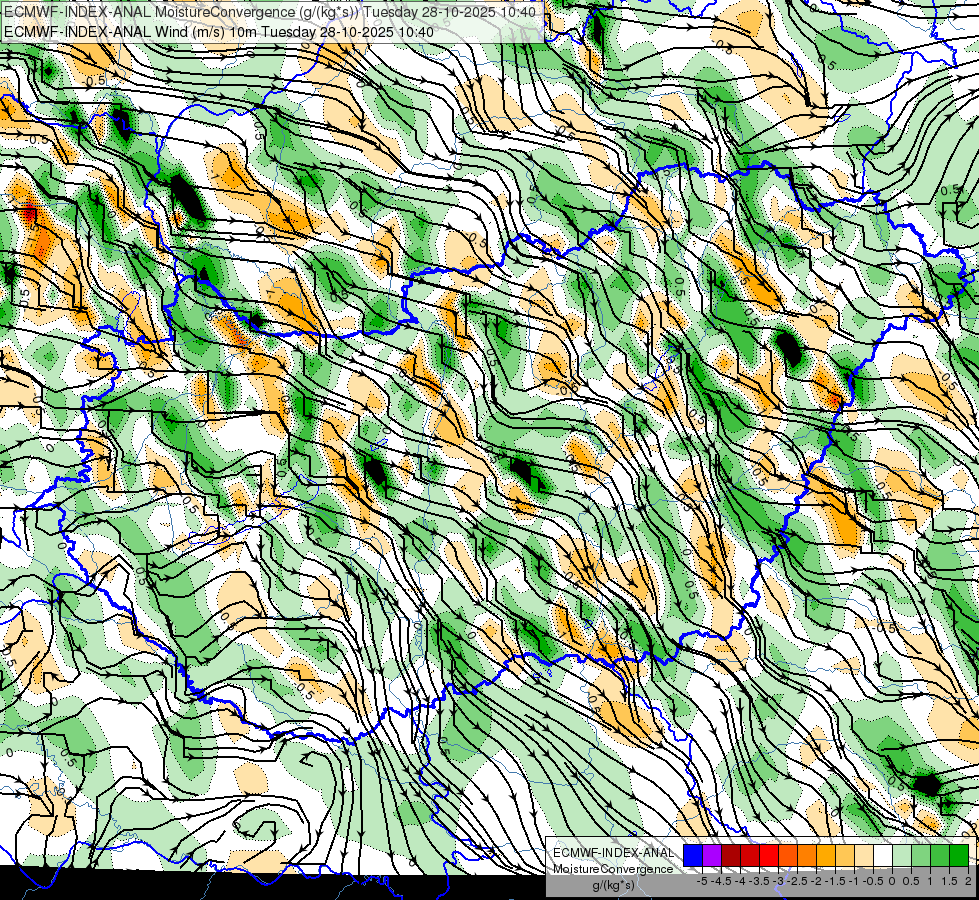Click the legend tick label 2
The height and width of the screenshot is (900, 979).
[968, 881]
